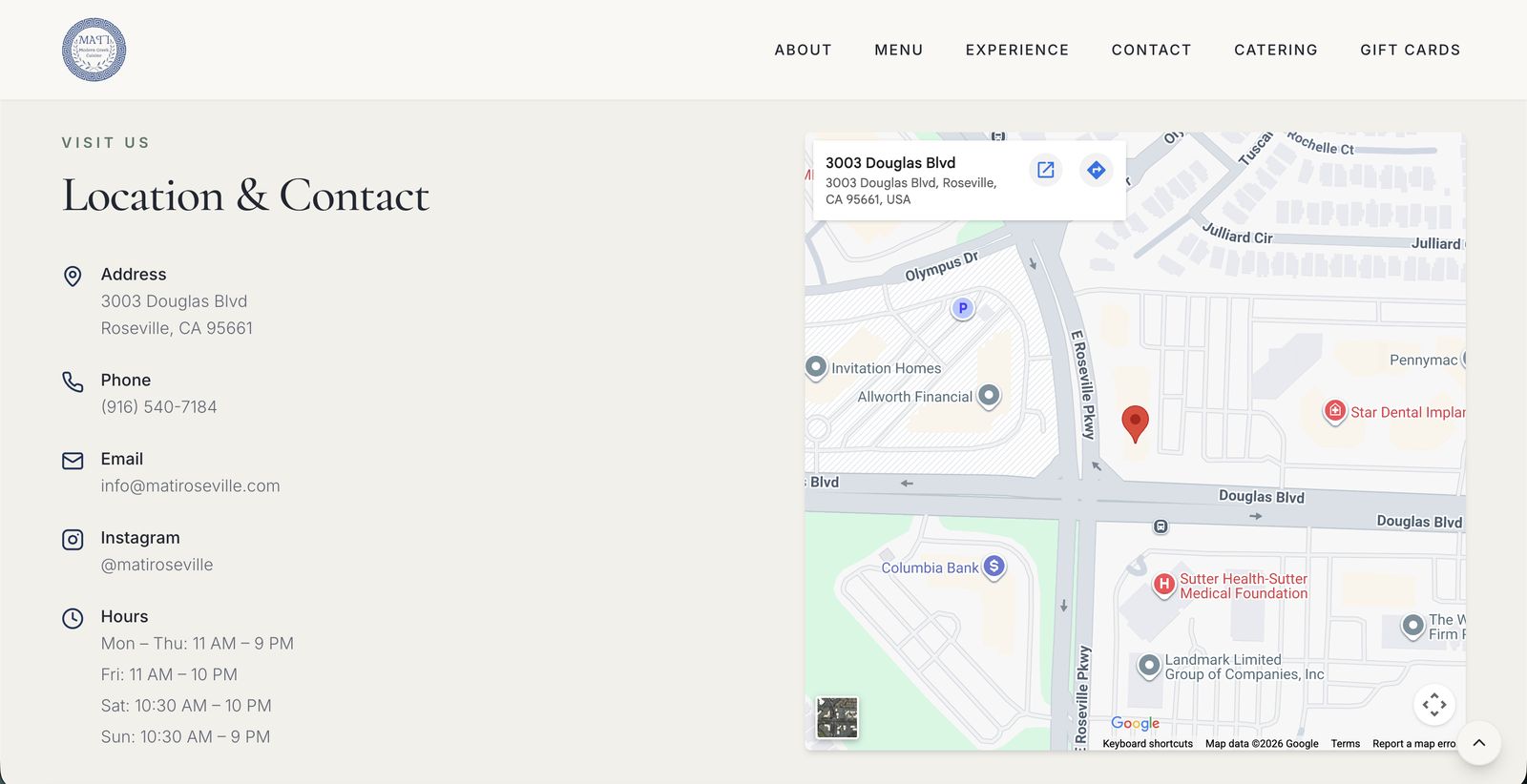Go to the Experience page
Viewport: 1527px width, 784px height.
tap(1016, 50)
